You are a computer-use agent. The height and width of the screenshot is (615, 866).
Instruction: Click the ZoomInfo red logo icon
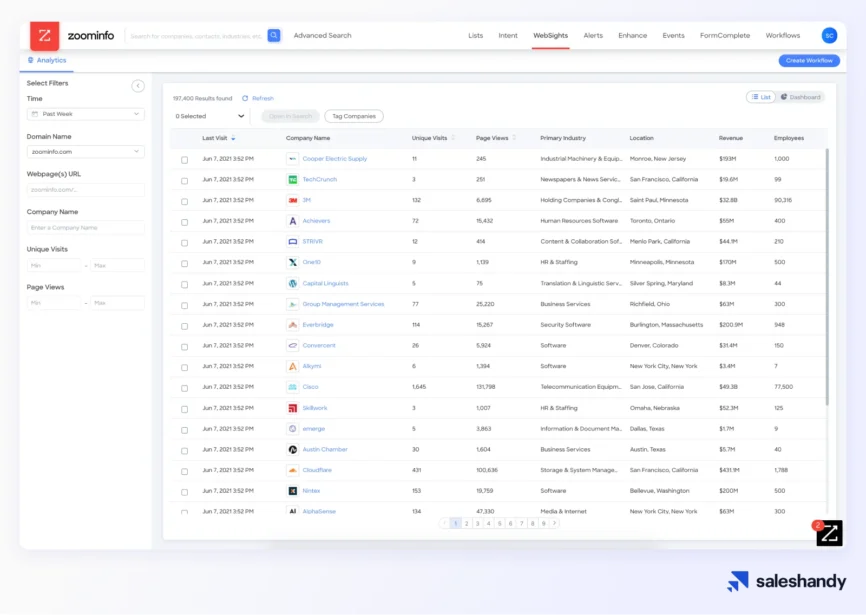tap(45, 36)
